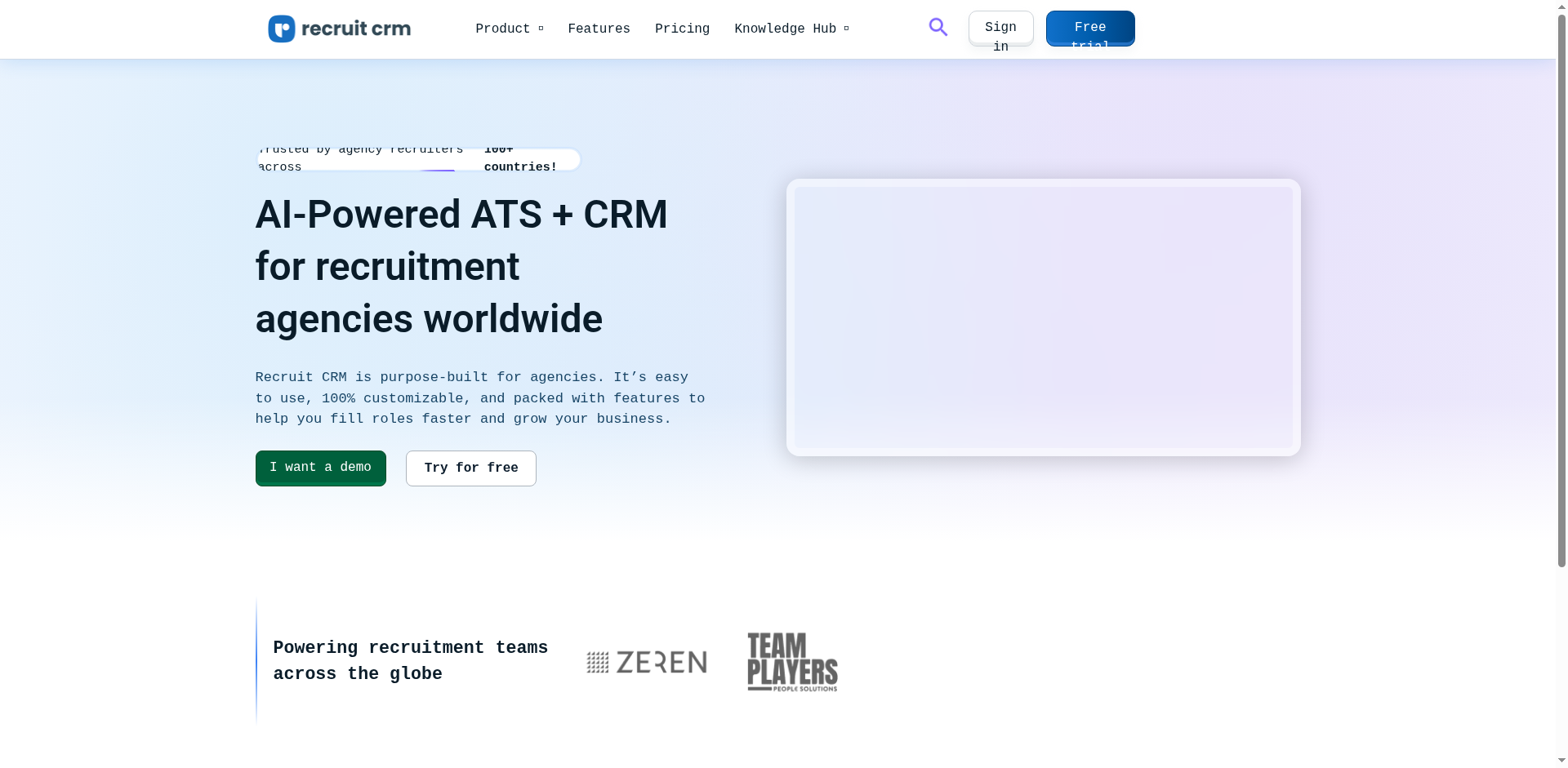Screen dimensions: 1568x768
Task: Click the Team Players logo
Action: (792, 662)
